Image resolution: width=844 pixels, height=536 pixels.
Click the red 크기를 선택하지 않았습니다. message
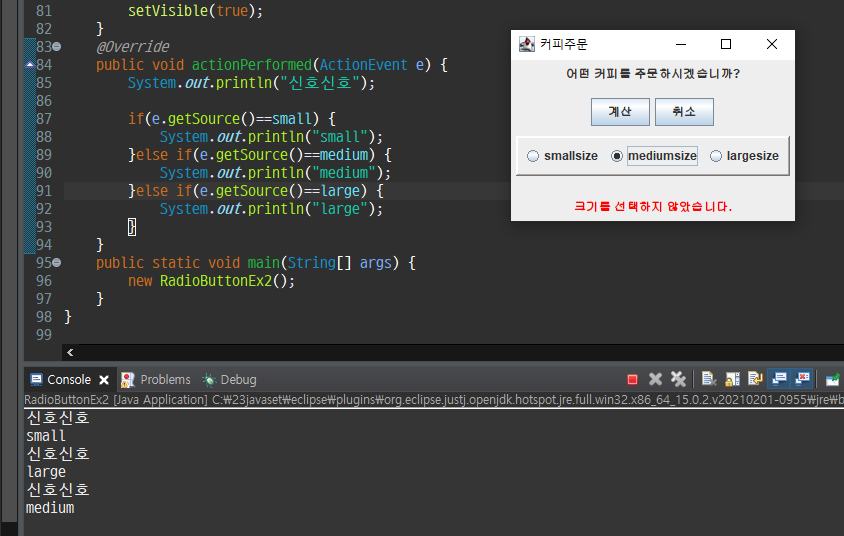[x=653, y=207]
